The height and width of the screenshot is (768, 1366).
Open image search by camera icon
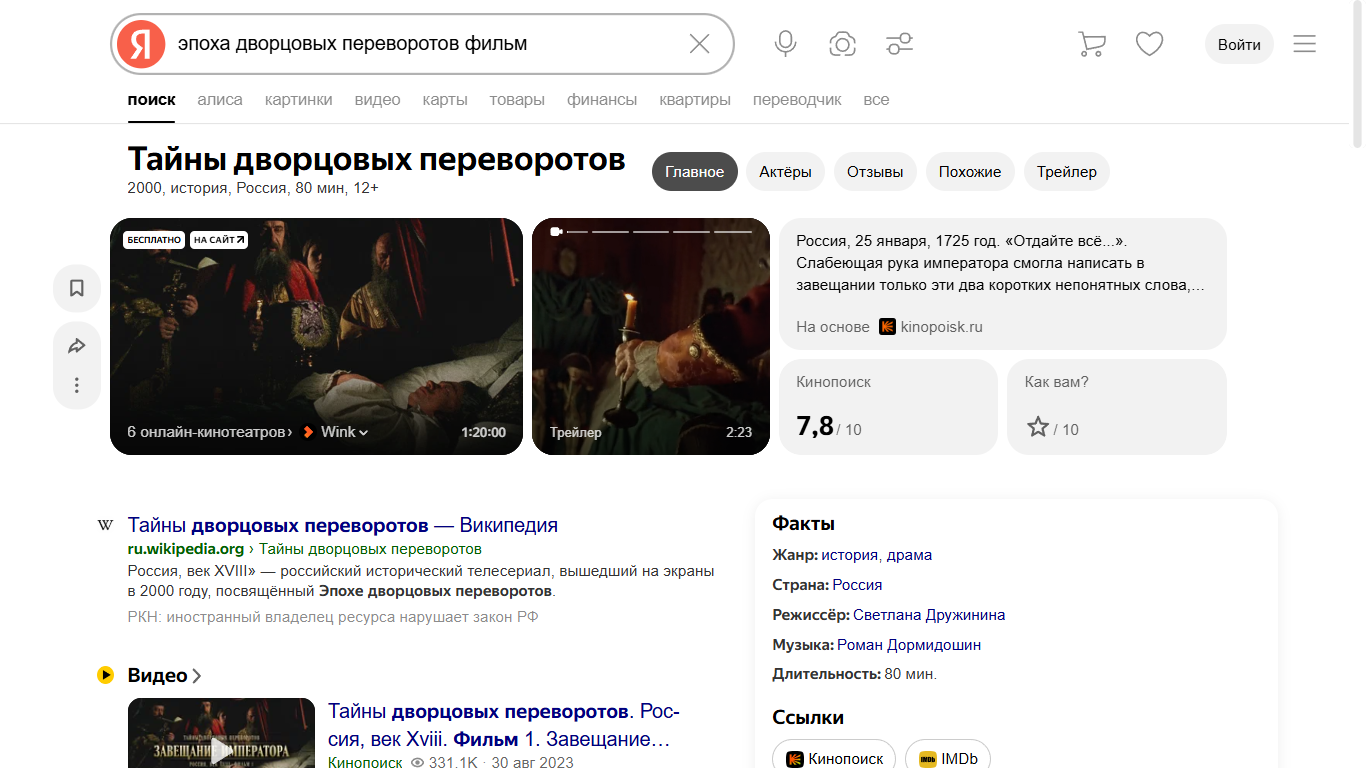842,44
